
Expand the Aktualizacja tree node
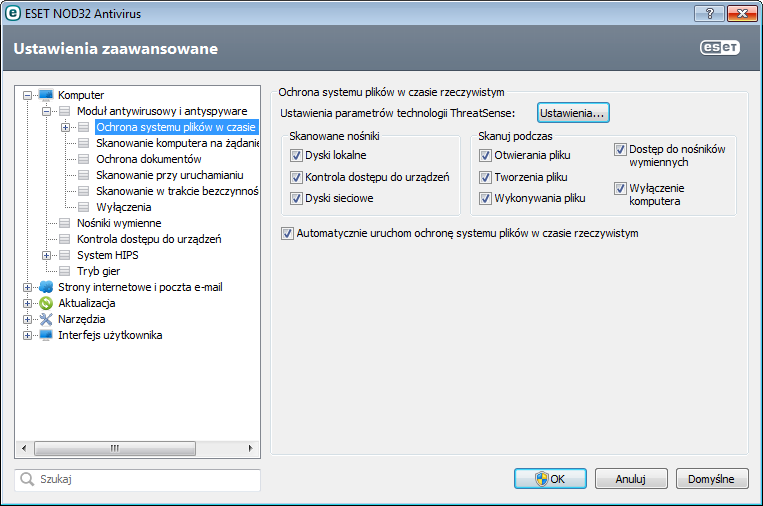tap(28, 304)
